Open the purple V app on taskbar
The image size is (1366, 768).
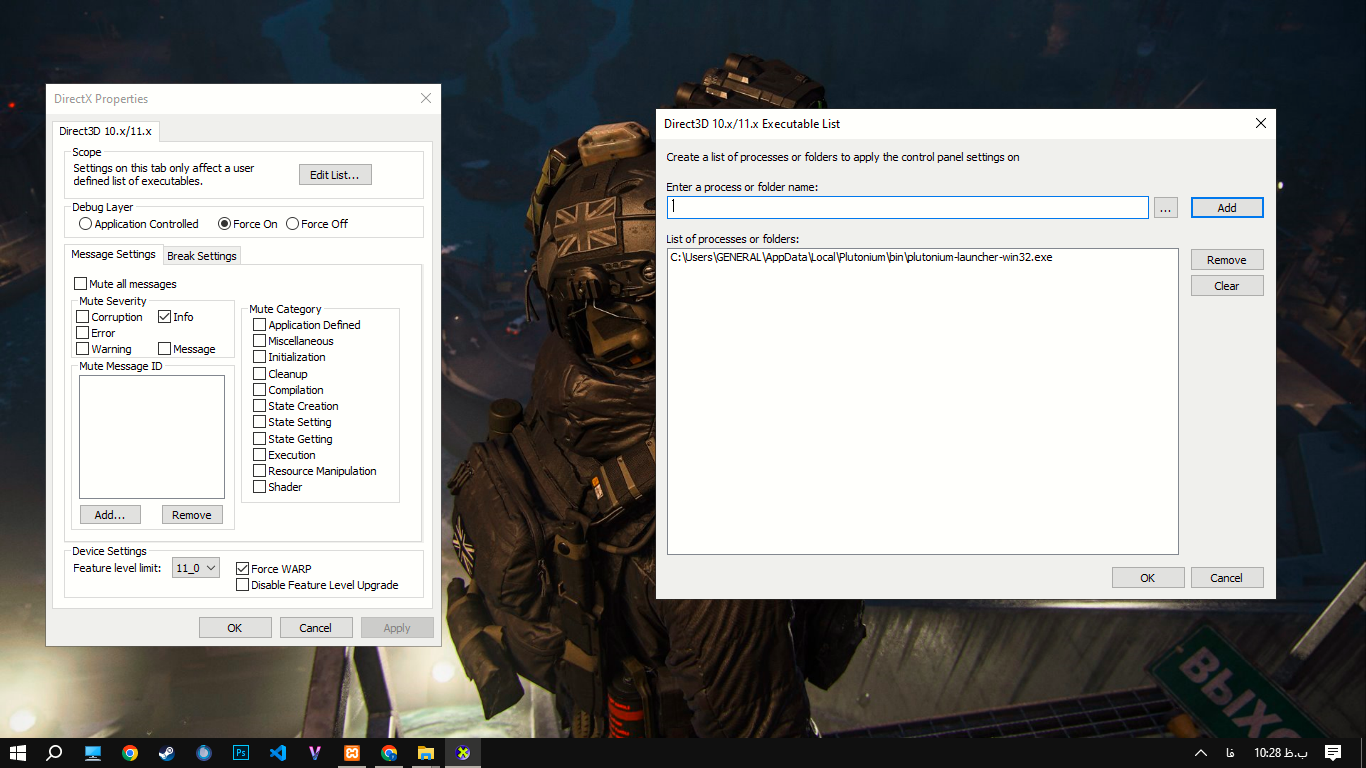[315, 753]
